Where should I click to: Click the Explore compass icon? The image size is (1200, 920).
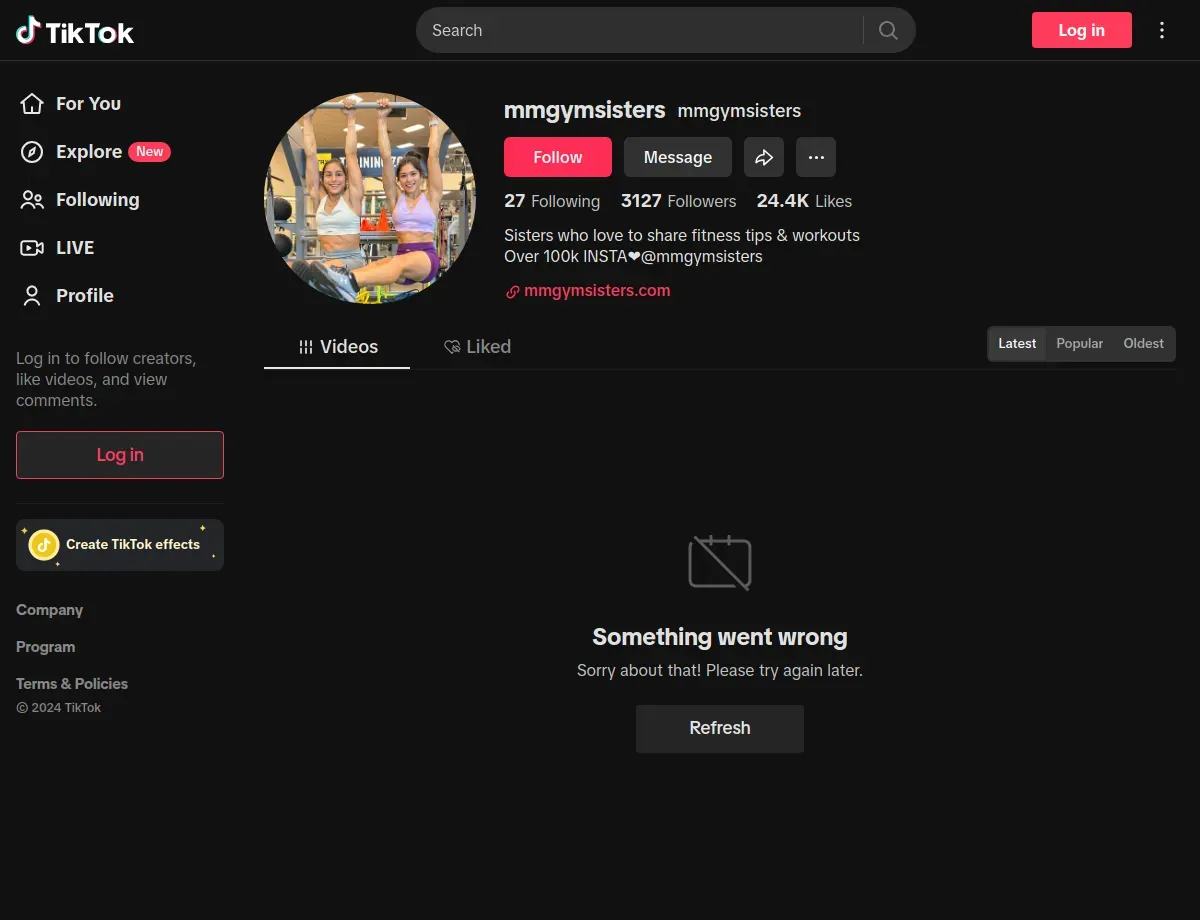coord(32,152)
